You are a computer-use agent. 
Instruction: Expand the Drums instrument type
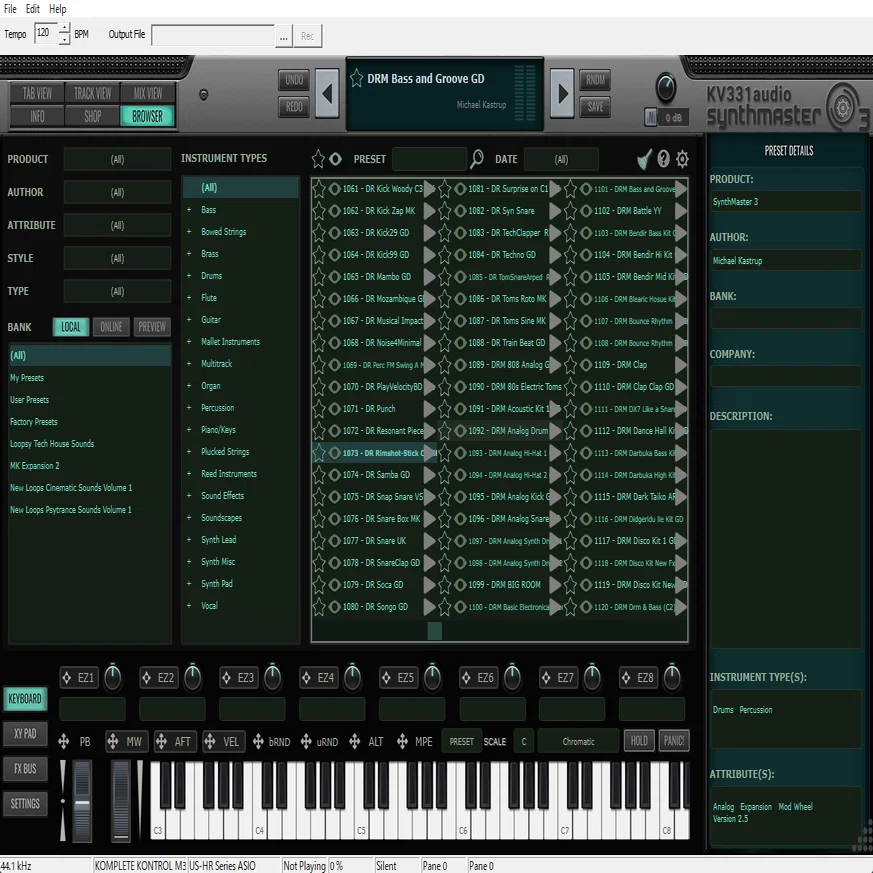click(189, 276)
